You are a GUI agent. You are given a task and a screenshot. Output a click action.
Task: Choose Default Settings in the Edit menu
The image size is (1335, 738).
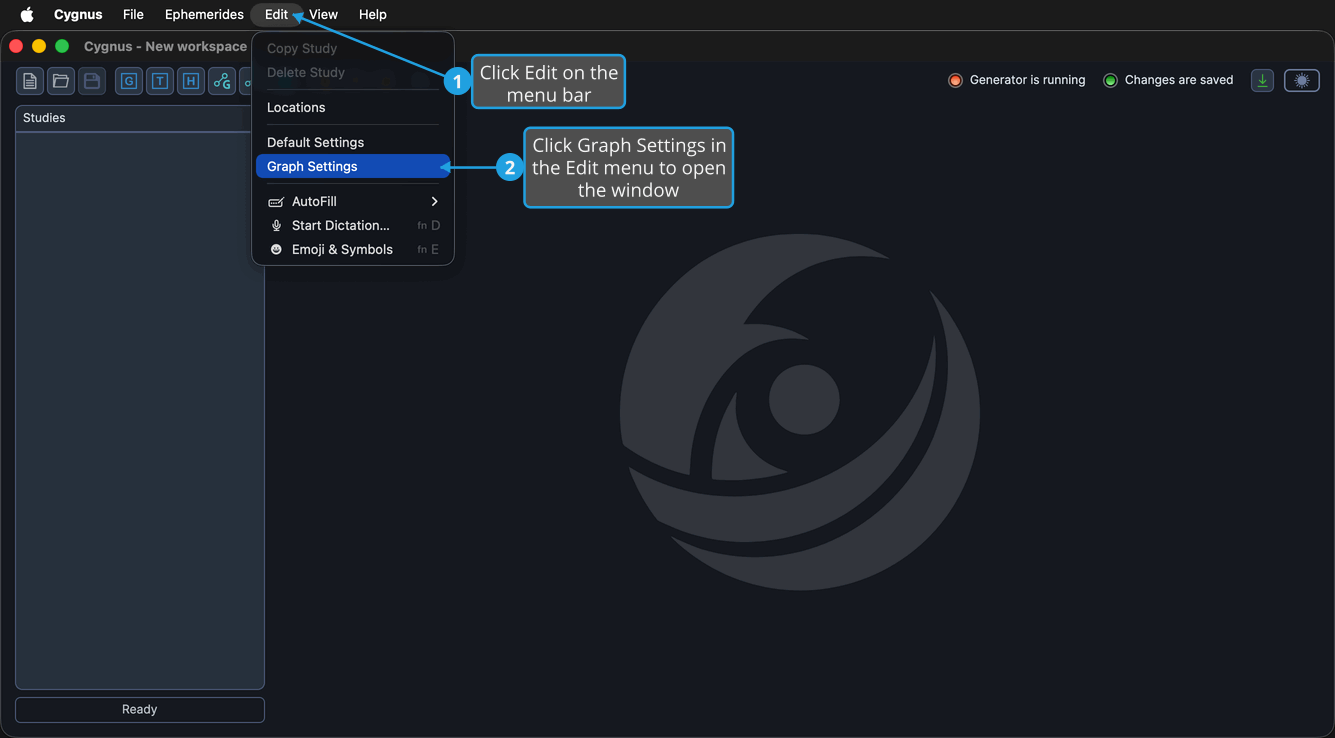click(353, 142)
